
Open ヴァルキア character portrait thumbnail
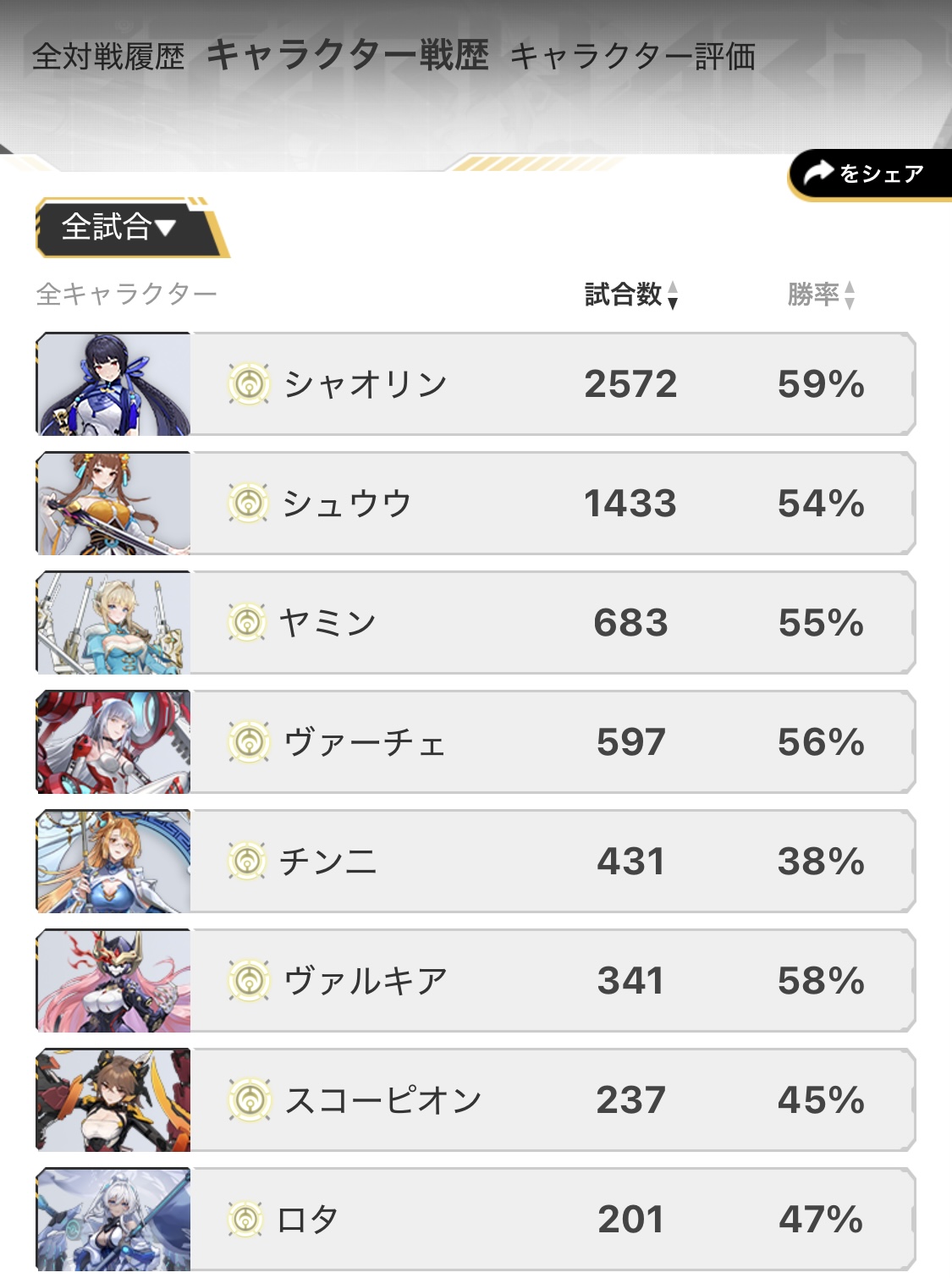pyautogui.click(x=113, y=981)
